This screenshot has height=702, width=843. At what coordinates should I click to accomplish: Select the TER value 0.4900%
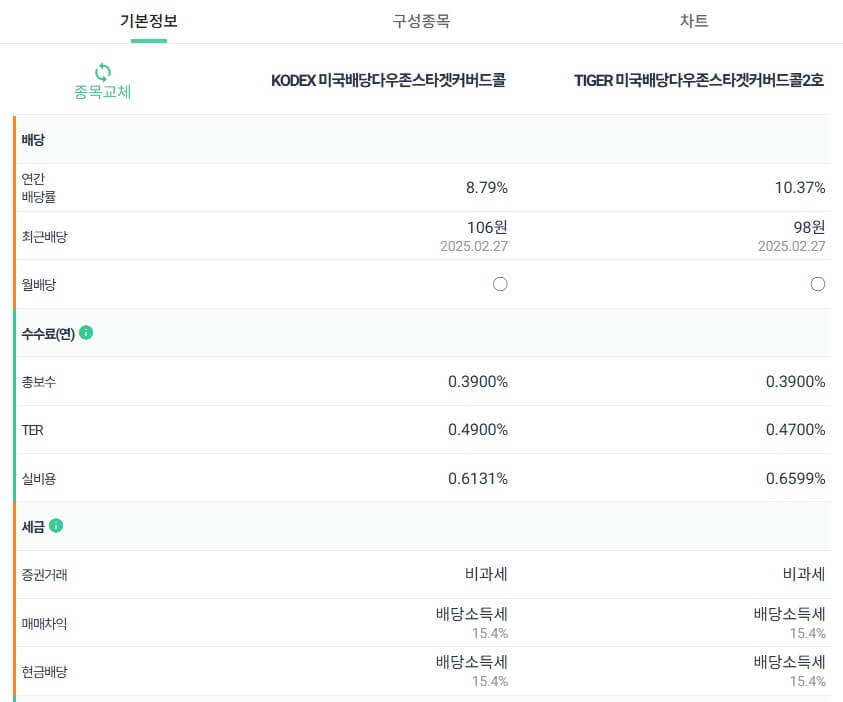pyautogui.click(x=478, y=429)
